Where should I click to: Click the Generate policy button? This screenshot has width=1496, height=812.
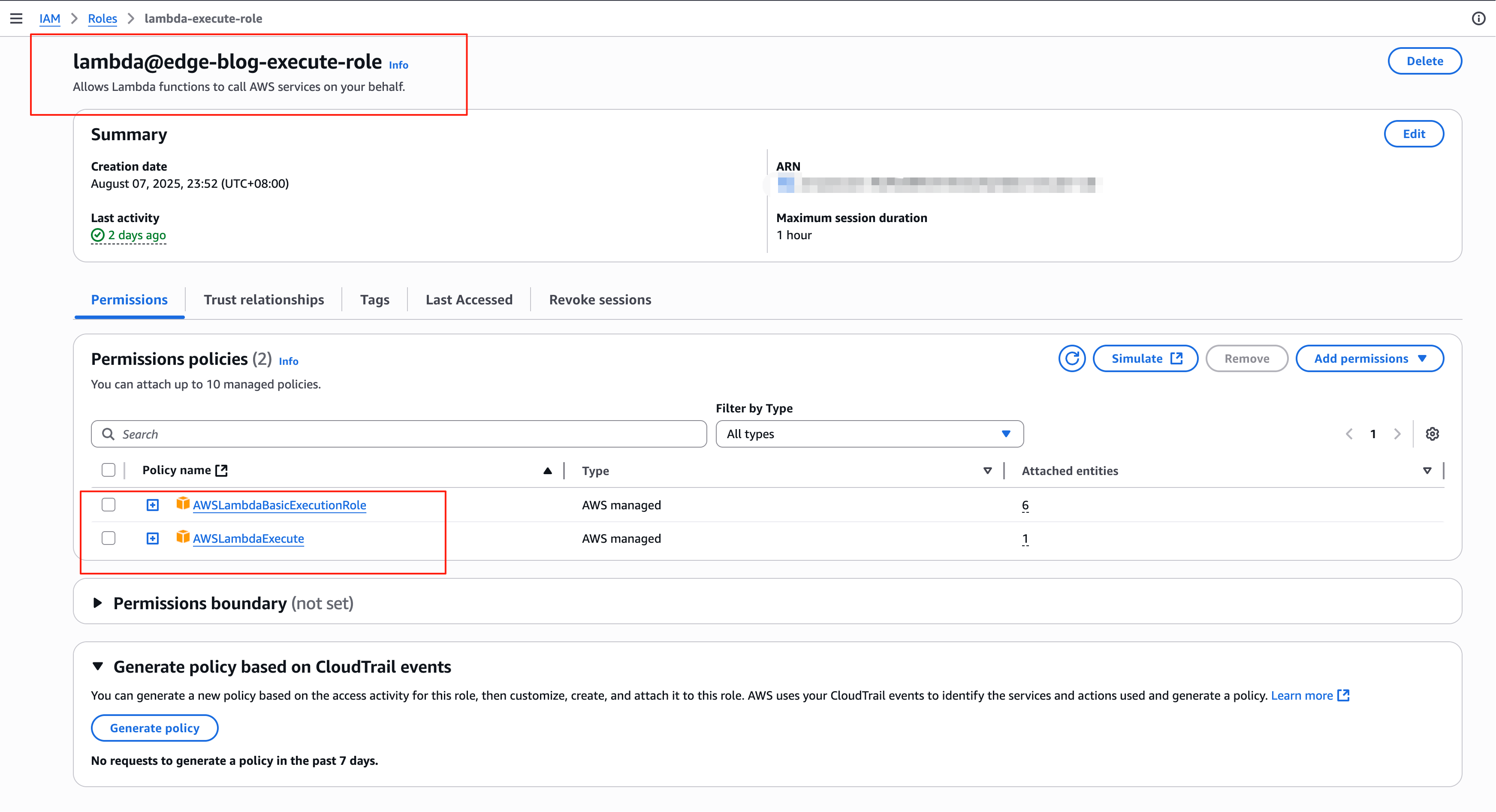tap(154, 728)
